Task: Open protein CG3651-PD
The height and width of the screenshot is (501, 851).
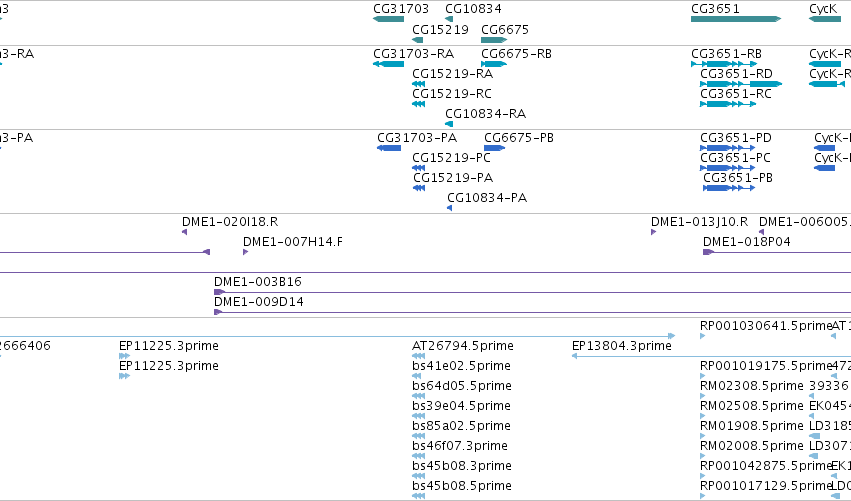Action: pos(727,148)
